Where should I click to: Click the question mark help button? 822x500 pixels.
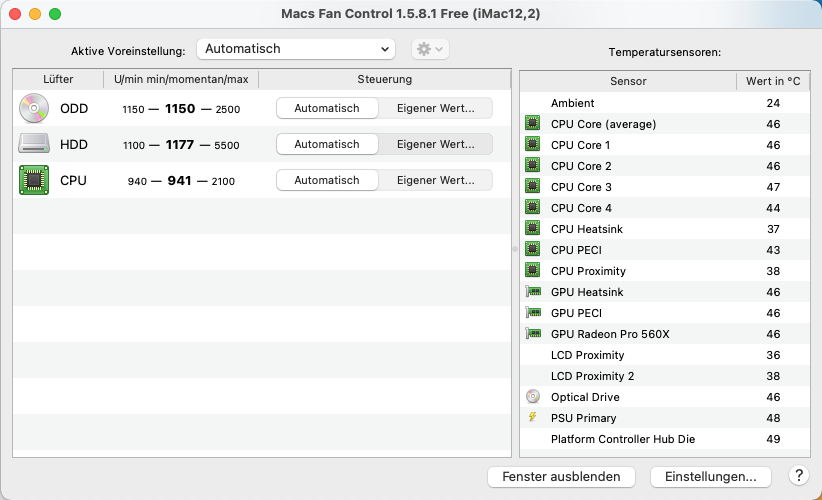[x=798, y=476]
